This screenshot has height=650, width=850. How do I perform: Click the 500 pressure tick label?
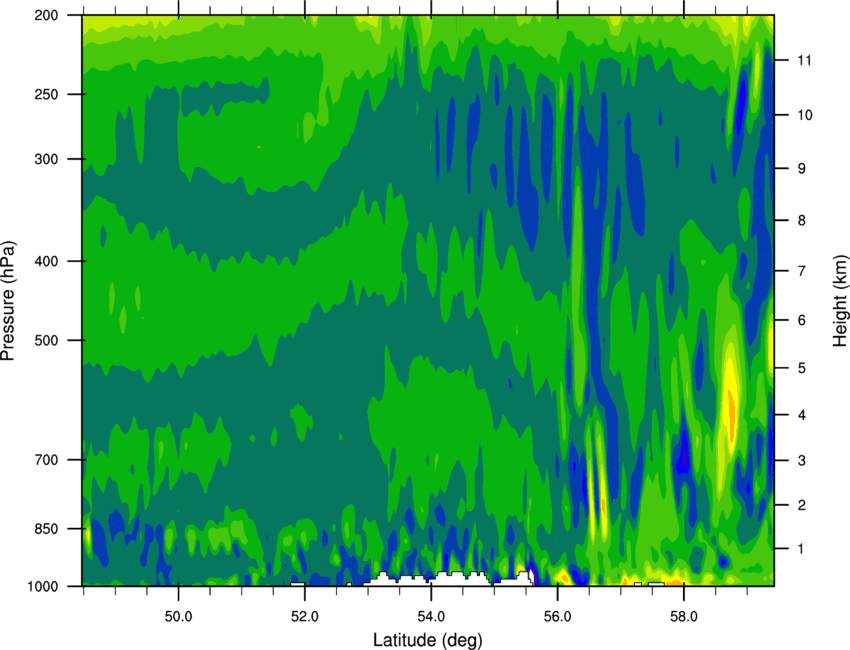pos(46,340)
